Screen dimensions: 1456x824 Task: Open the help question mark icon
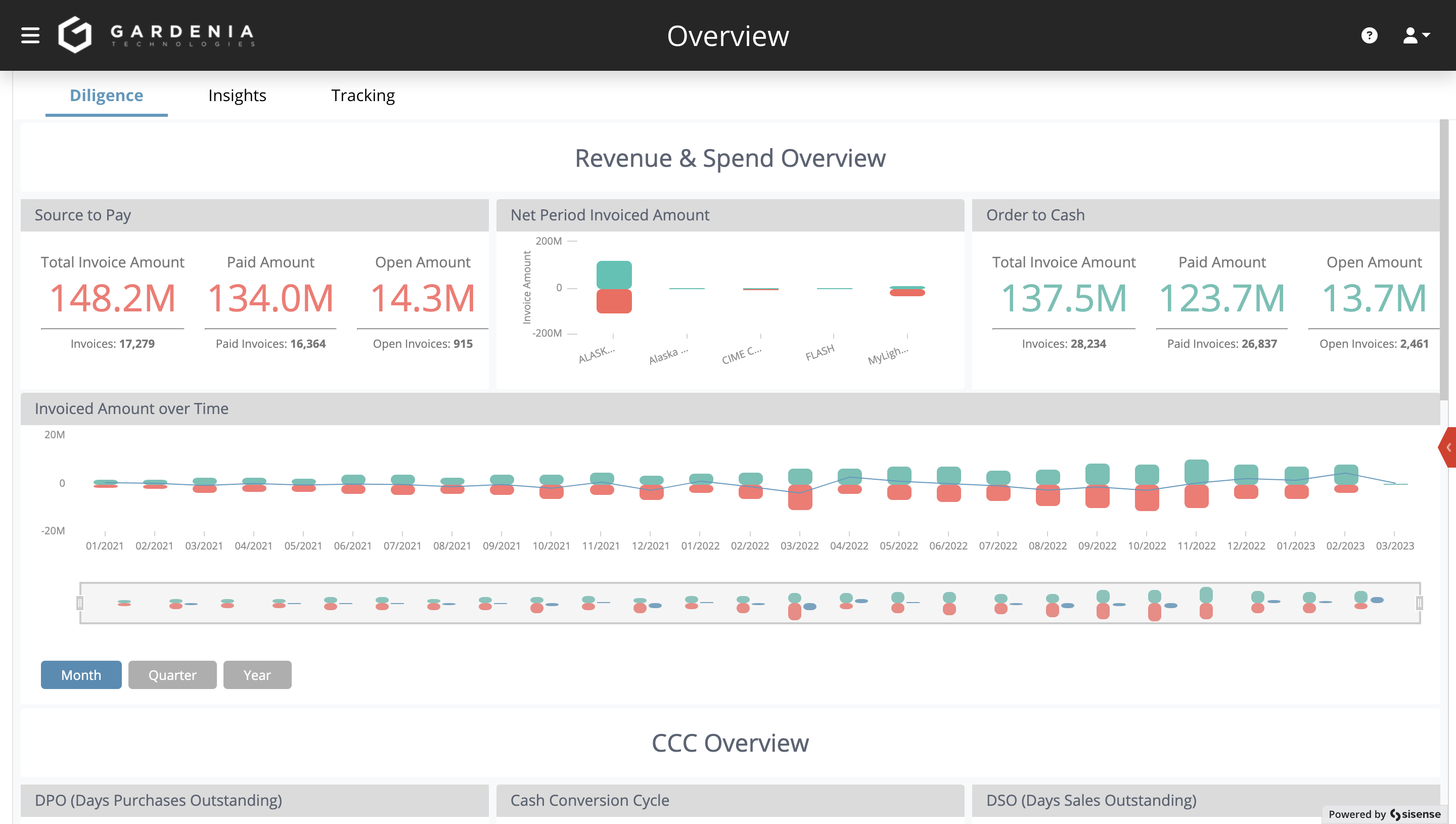coord(1369,36)
